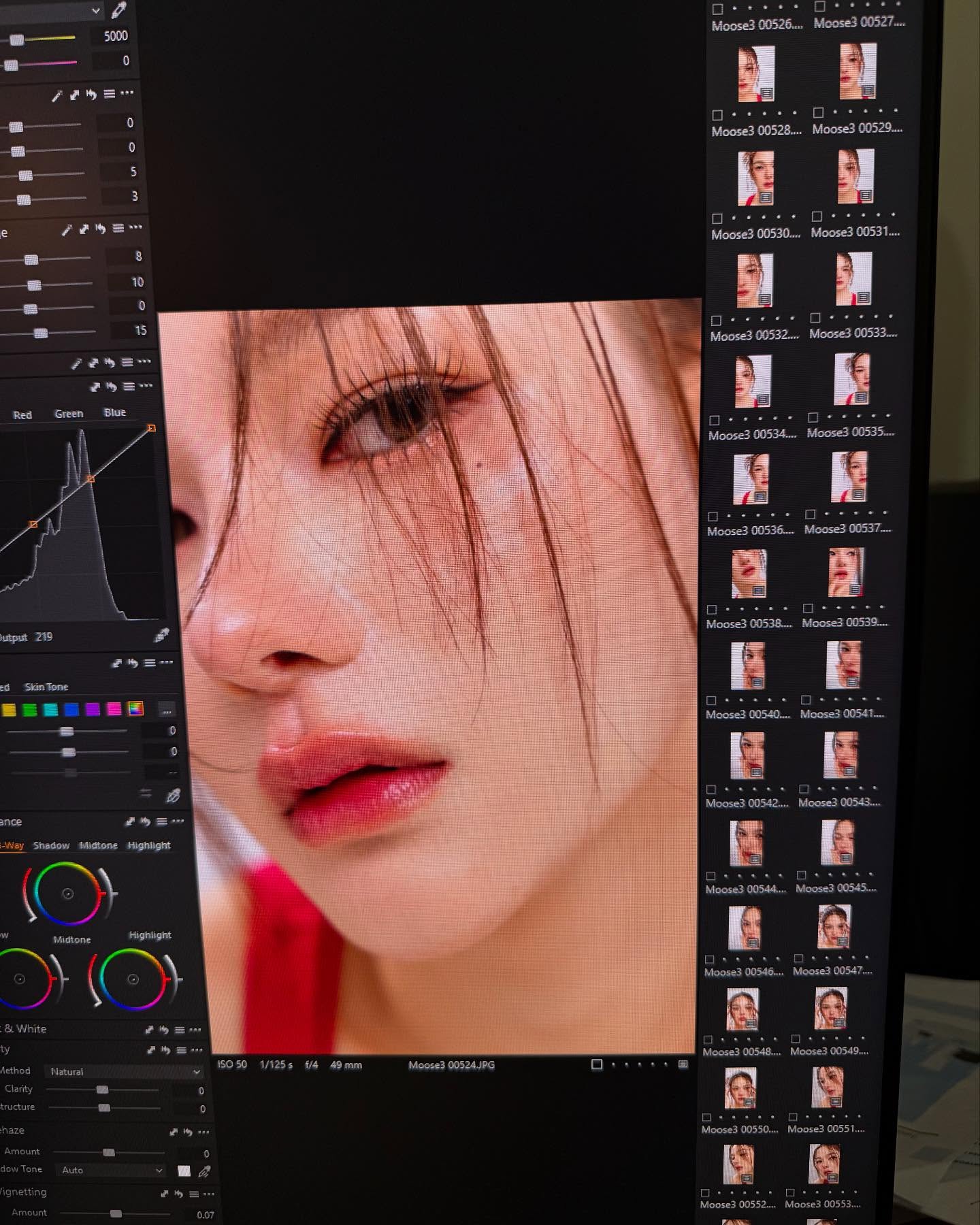980x1225 pixels.
Task: Toggle the color tag box of the Moose3 00545 thumbnail
Action: click(x=802, y=875)
